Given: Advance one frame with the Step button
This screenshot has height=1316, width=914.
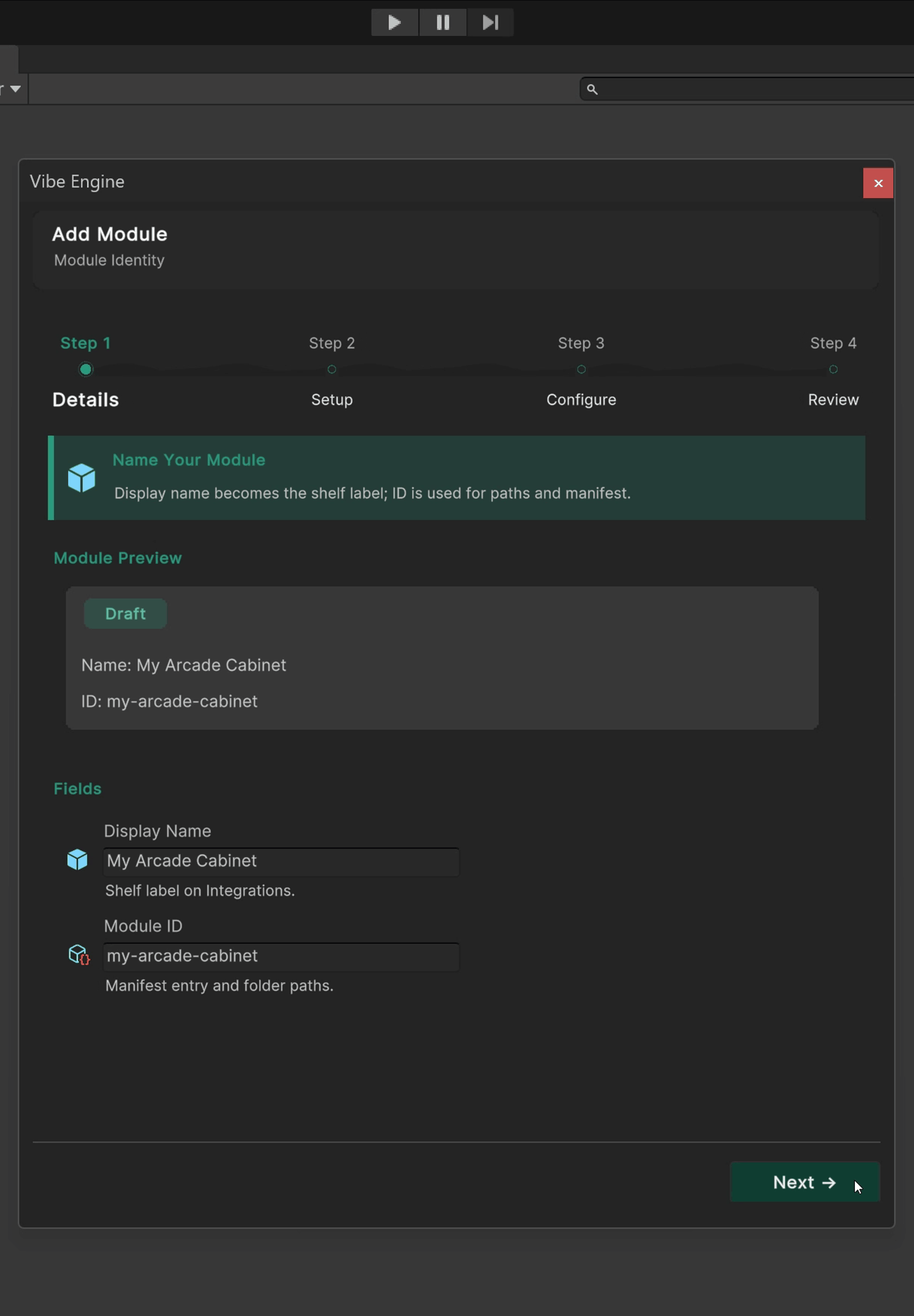Looking at the screenshot, I should pyautogui.click(x=491, y=23).
